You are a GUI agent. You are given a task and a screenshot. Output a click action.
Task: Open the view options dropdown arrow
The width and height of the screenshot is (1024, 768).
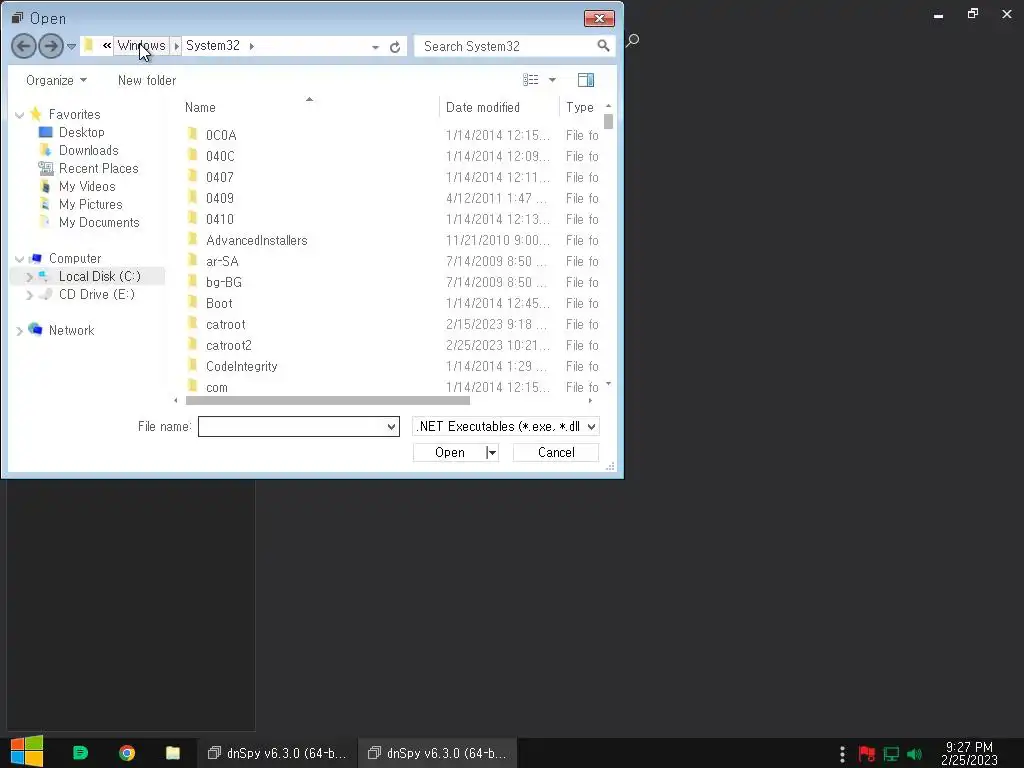point(552,80)
